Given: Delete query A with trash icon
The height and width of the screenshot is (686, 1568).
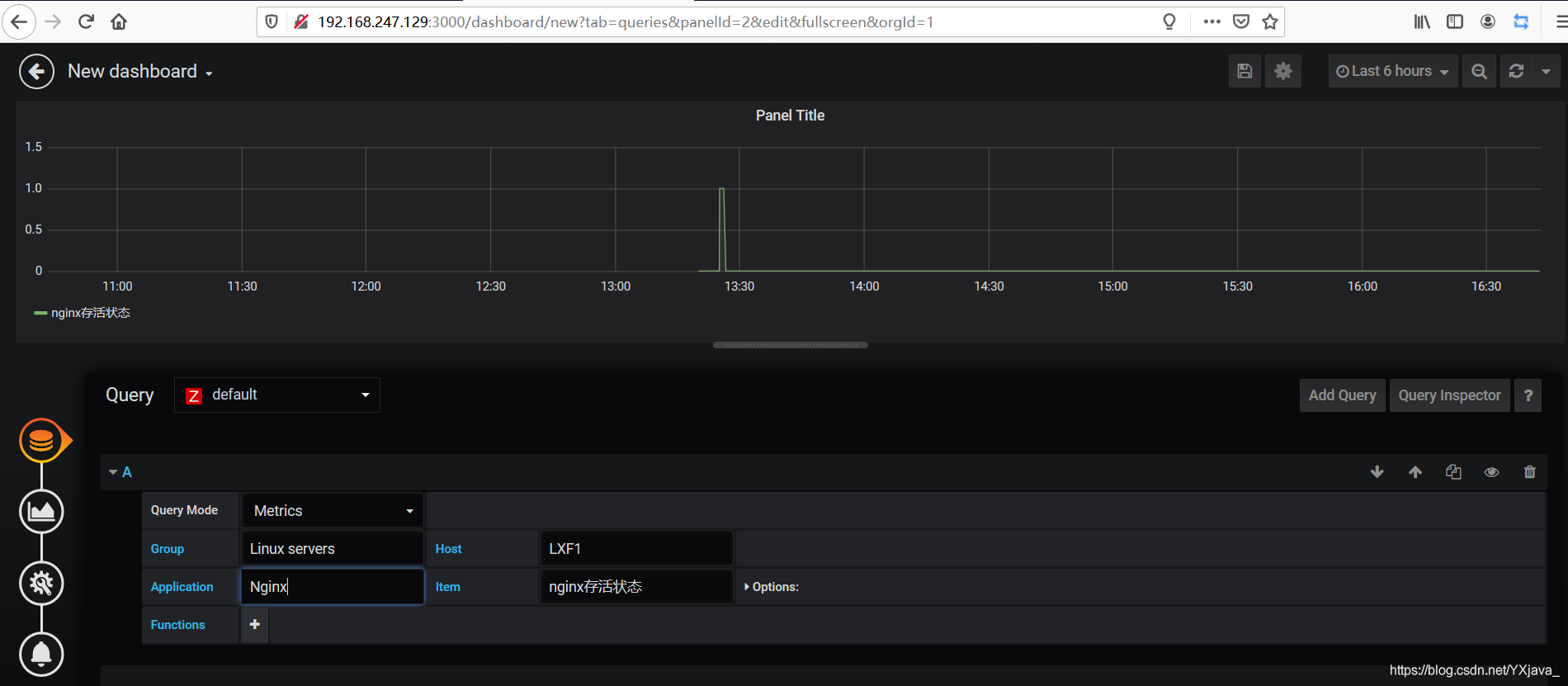Looking at the screenshot, I should tap(1529, 472).
